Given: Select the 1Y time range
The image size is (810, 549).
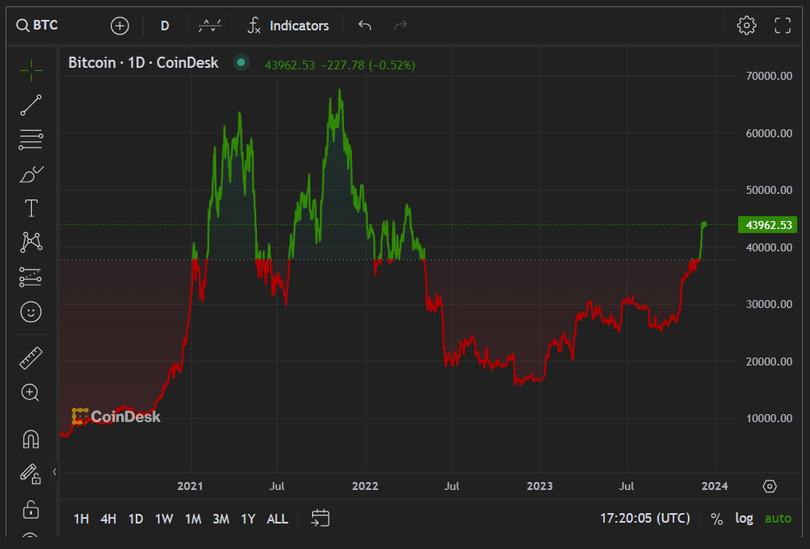Looking at the screenshot, I should coord(248,518).
